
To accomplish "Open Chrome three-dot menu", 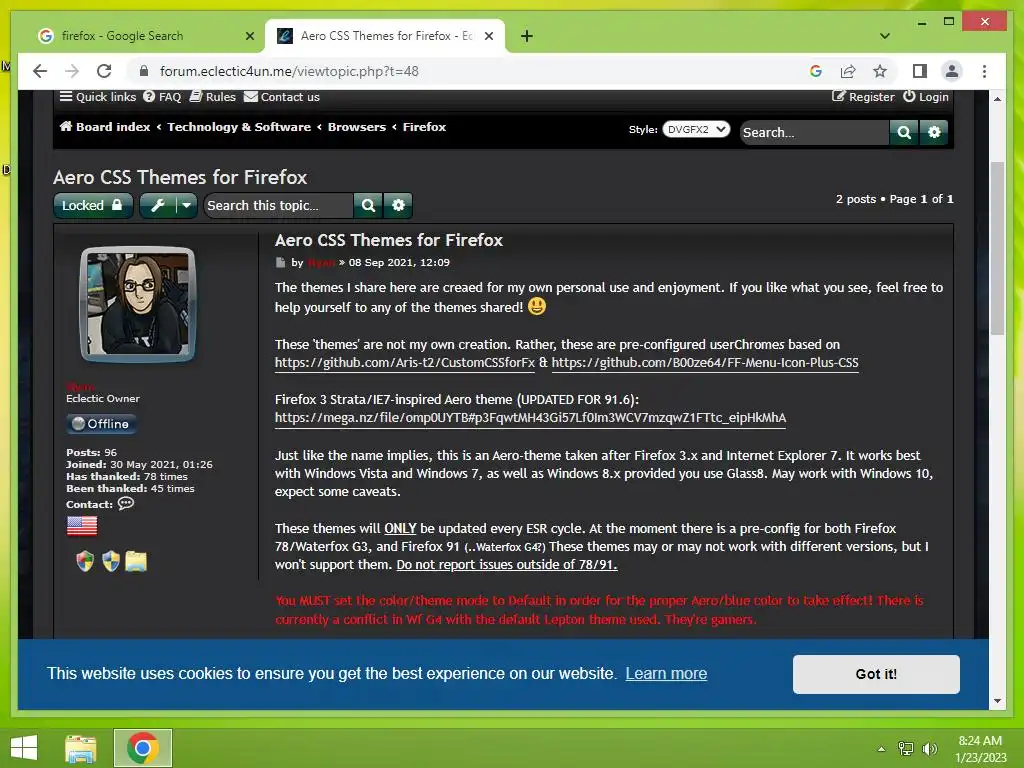I will pos(984,71).
